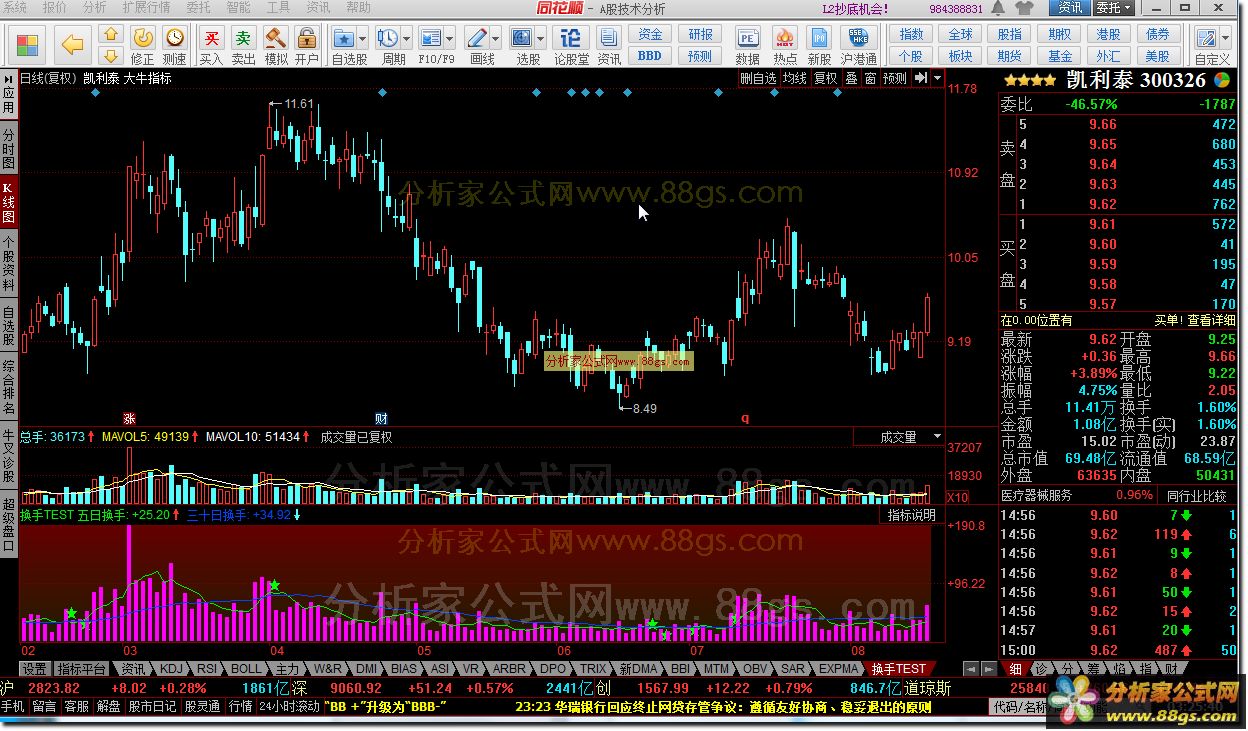
Task: Select the 画线 drawing pencil tool
Action: (x=476, y=38)
